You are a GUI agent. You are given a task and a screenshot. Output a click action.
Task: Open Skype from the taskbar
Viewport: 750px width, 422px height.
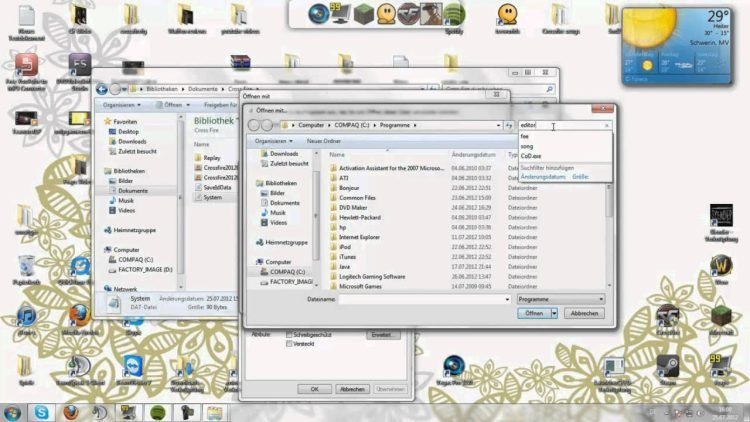(41, 412)
